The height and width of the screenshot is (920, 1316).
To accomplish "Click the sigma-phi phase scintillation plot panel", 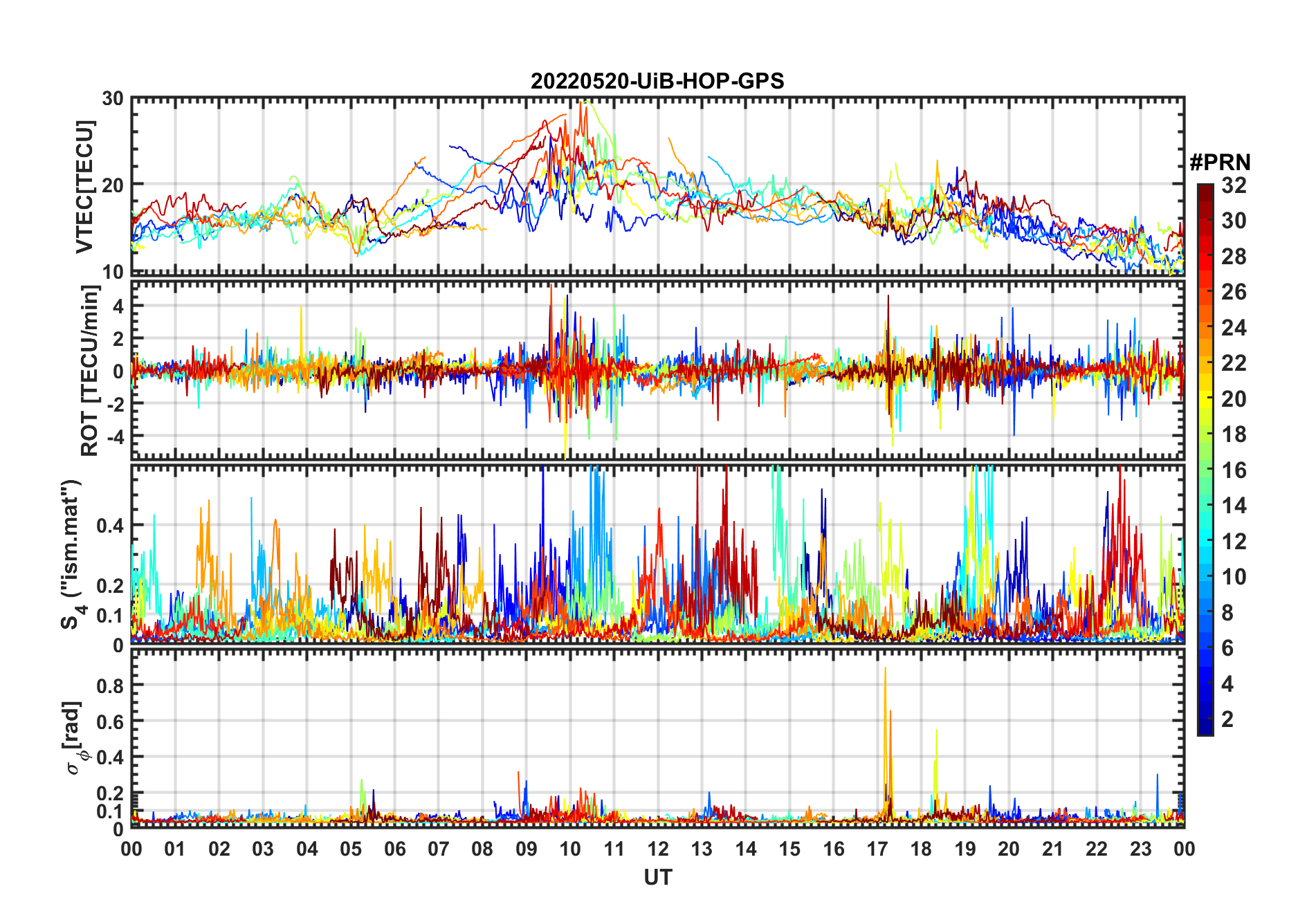I will point(657,738).
